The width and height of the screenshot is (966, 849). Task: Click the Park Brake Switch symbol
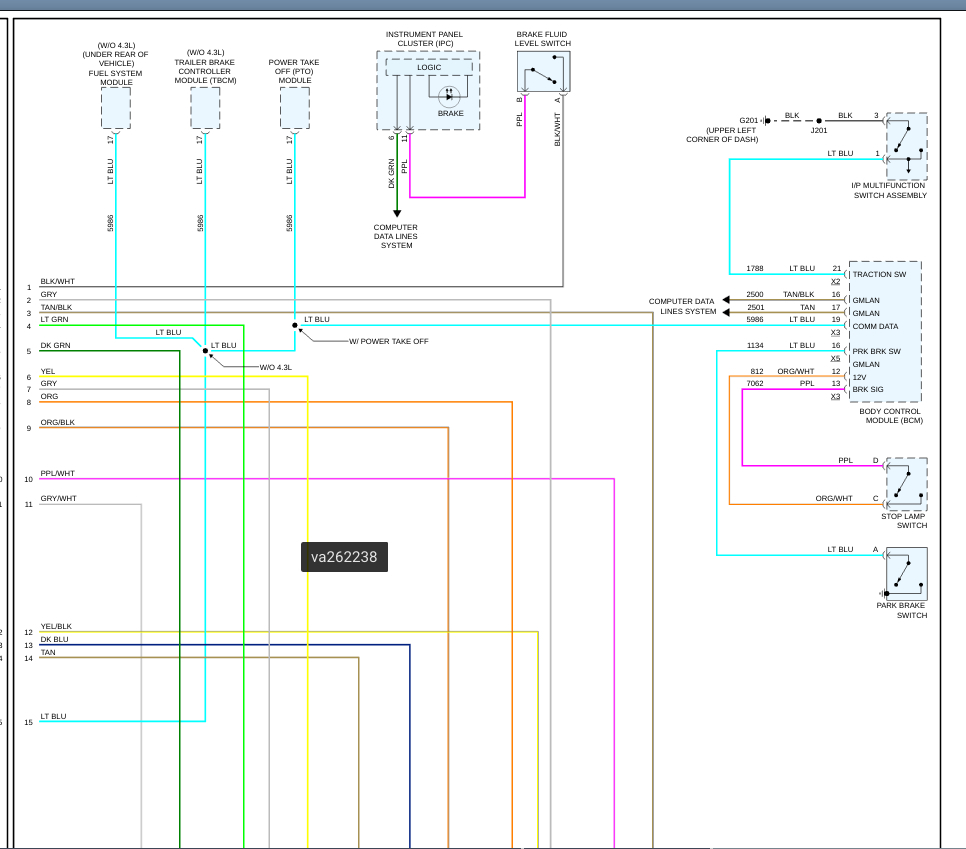click(906, 573)
